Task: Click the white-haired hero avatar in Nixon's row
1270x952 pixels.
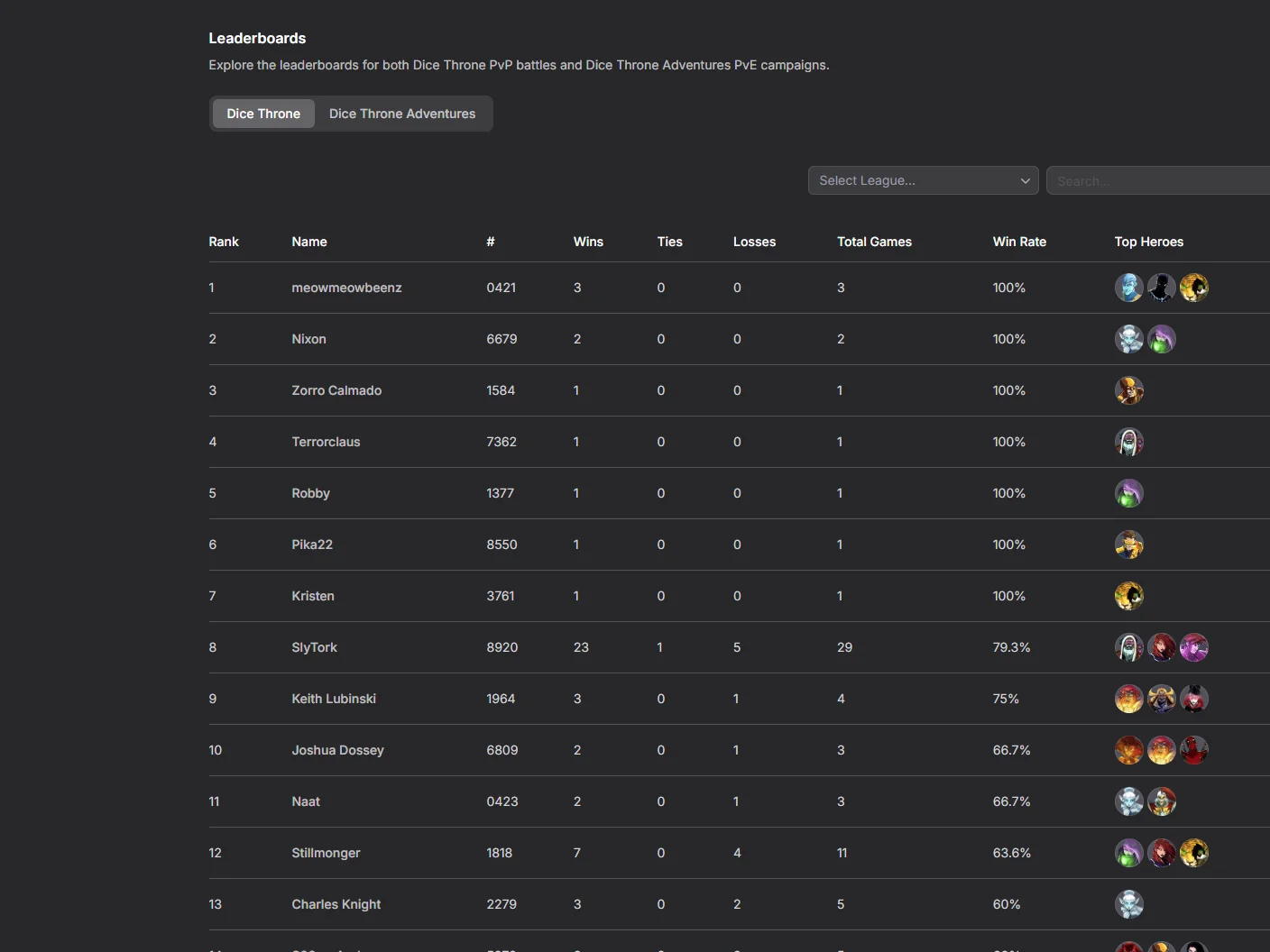Action: [x=1129, y=339]
